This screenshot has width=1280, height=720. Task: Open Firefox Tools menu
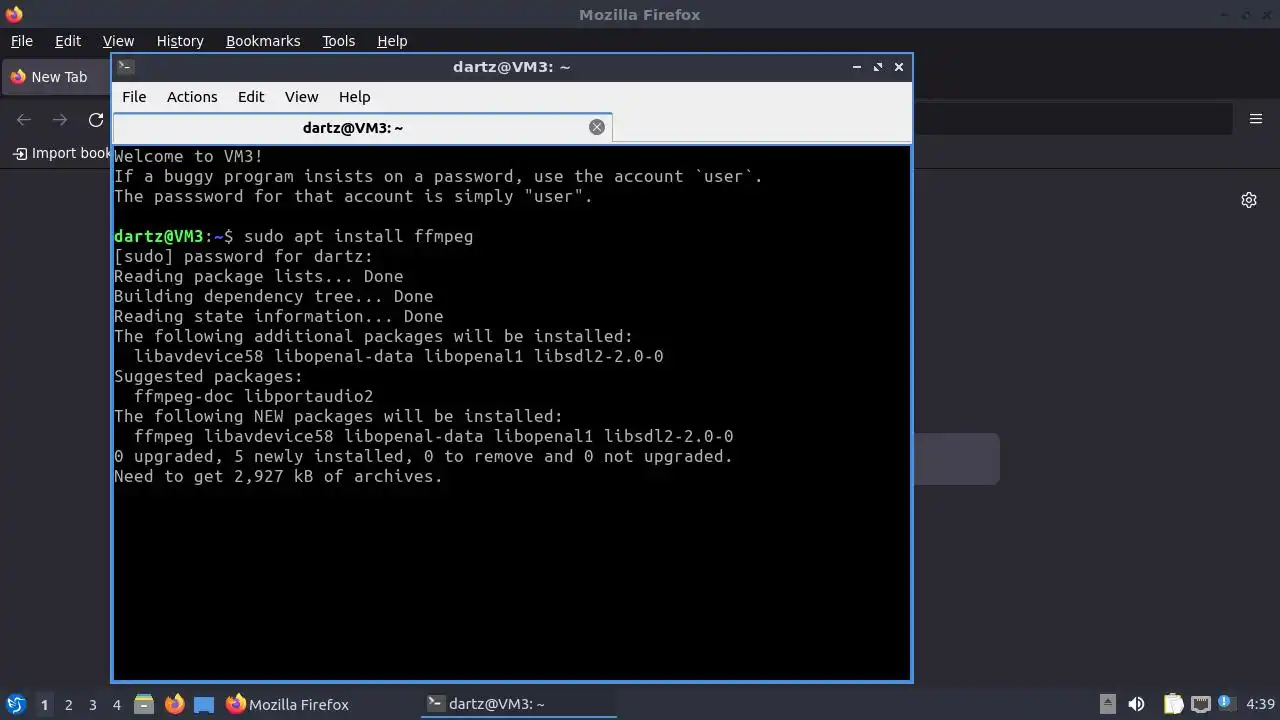point(338,41)
